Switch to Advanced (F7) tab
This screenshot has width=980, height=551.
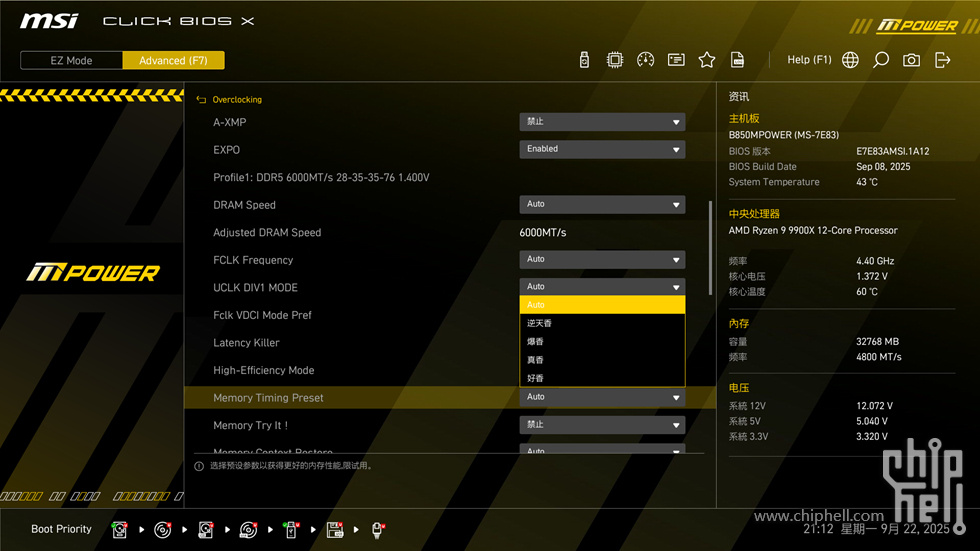[x=173, y=61]
